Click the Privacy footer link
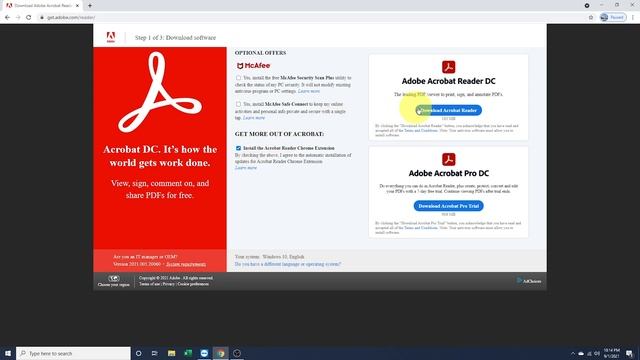Image resolution: width=640 pixels, height=360 pixels. click(168, 284)
